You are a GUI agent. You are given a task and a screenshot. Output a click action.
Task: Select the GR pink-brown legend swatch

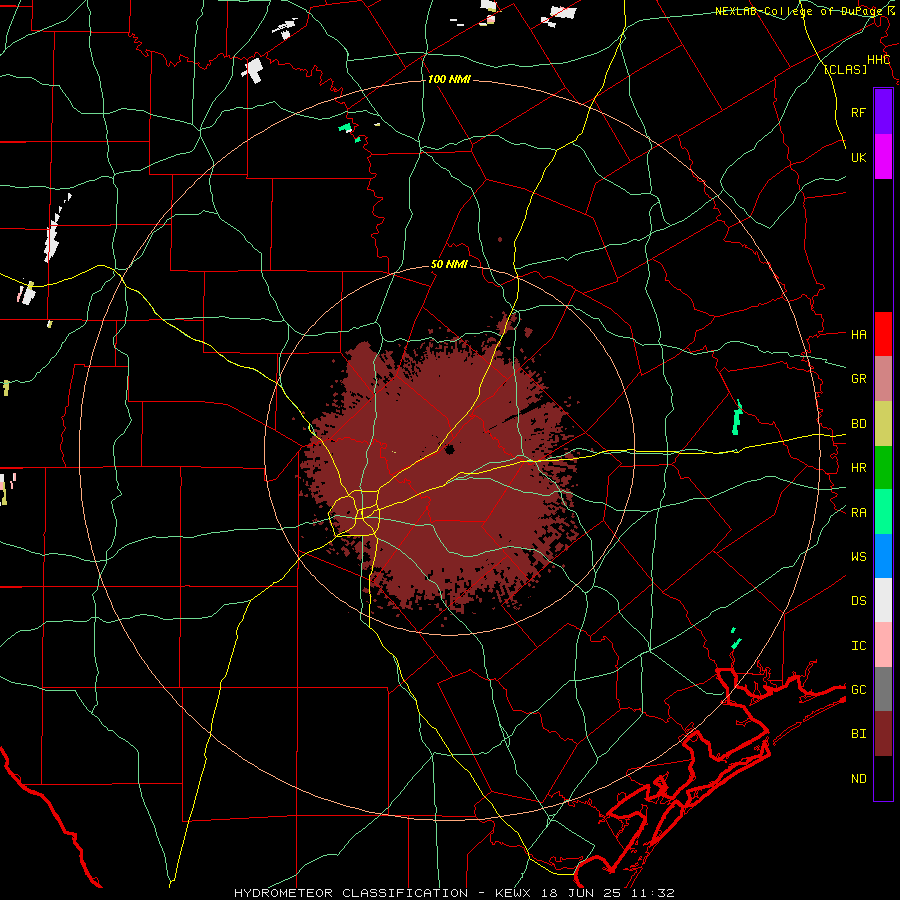coord(883,379)
